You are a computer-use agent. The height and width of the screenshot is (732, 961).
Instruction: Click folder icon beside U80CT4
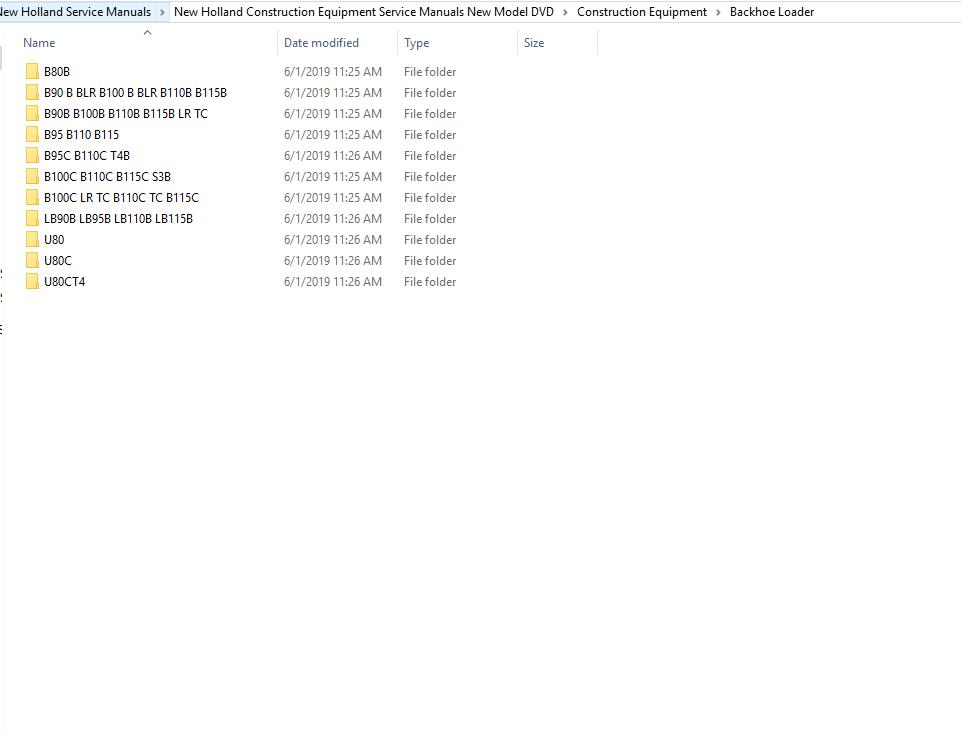click(x=32, y=281)
